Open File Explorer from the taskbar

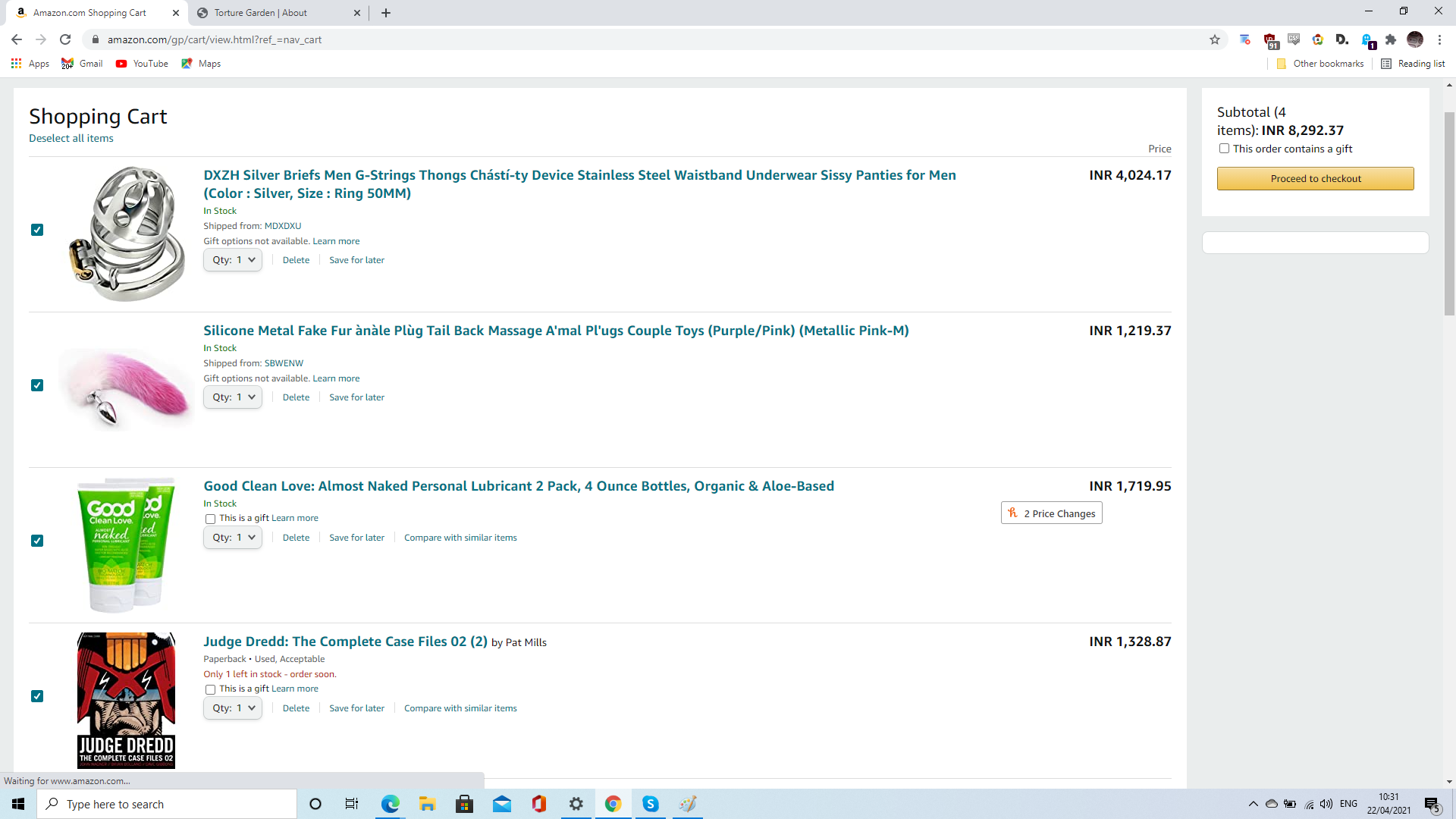click(427, 804)
